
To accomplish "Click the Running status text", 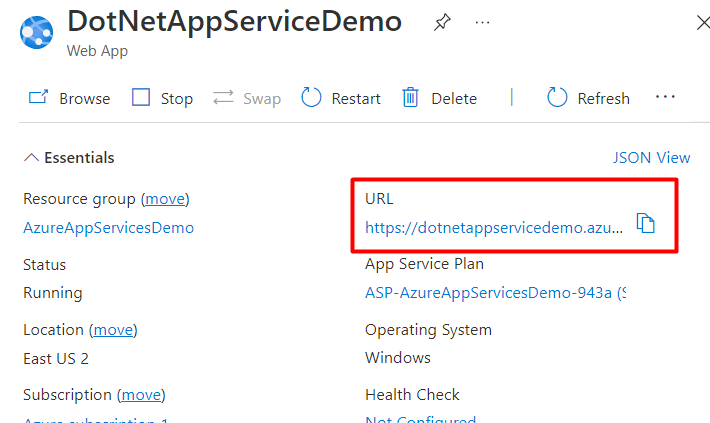I will pos(53,293).
